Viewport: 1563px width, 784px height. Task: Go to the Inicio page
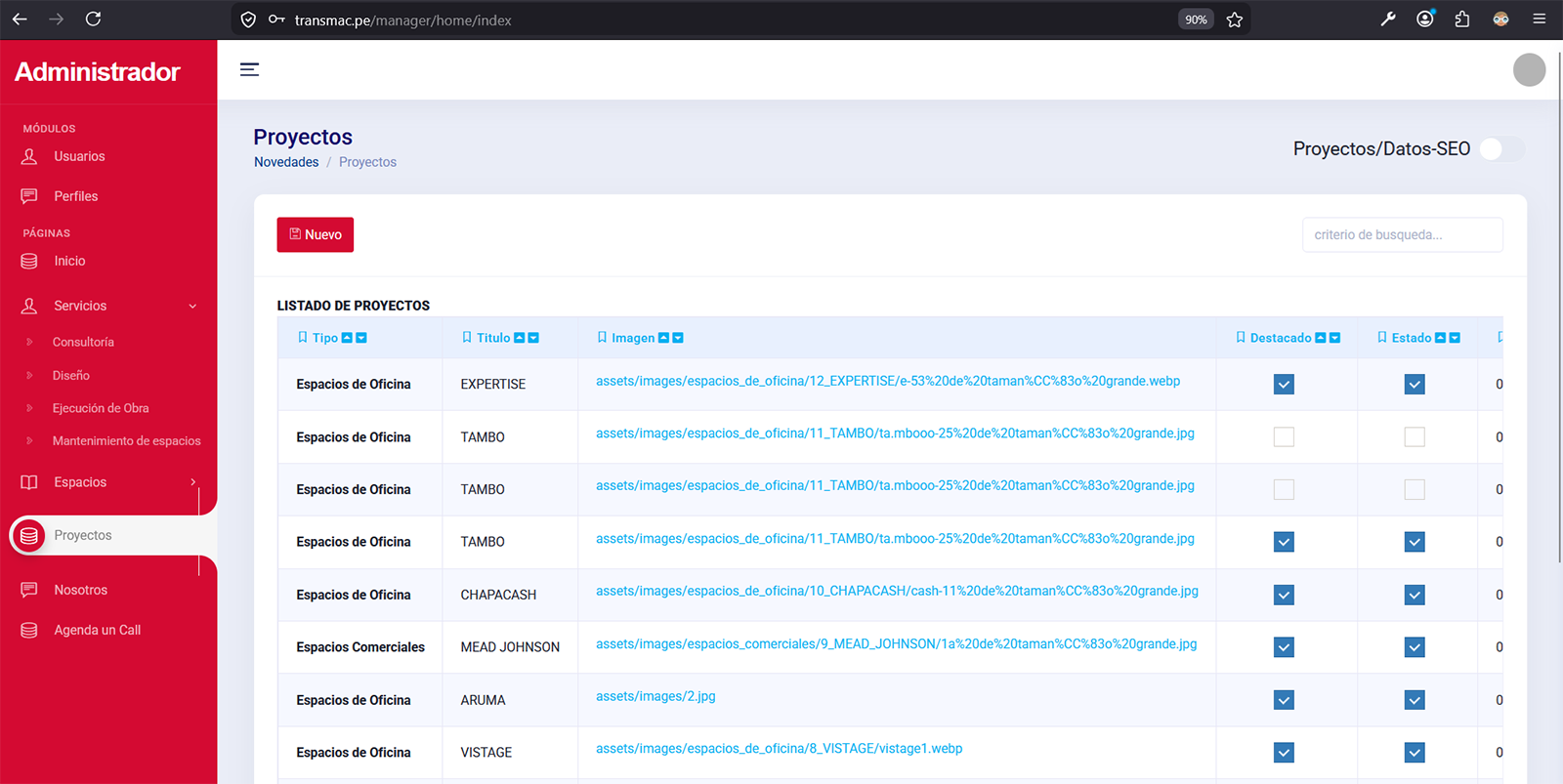coord(69,261)
